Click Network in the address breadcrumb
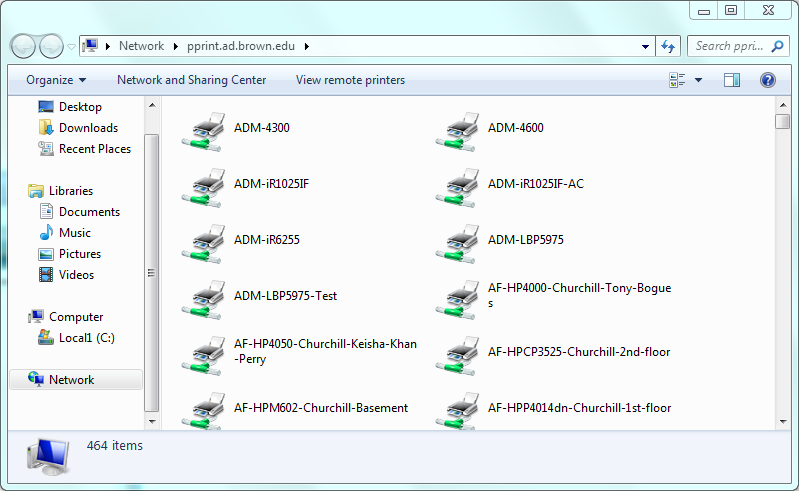Screen dimensions: 799x491 [x=141, y=46]
